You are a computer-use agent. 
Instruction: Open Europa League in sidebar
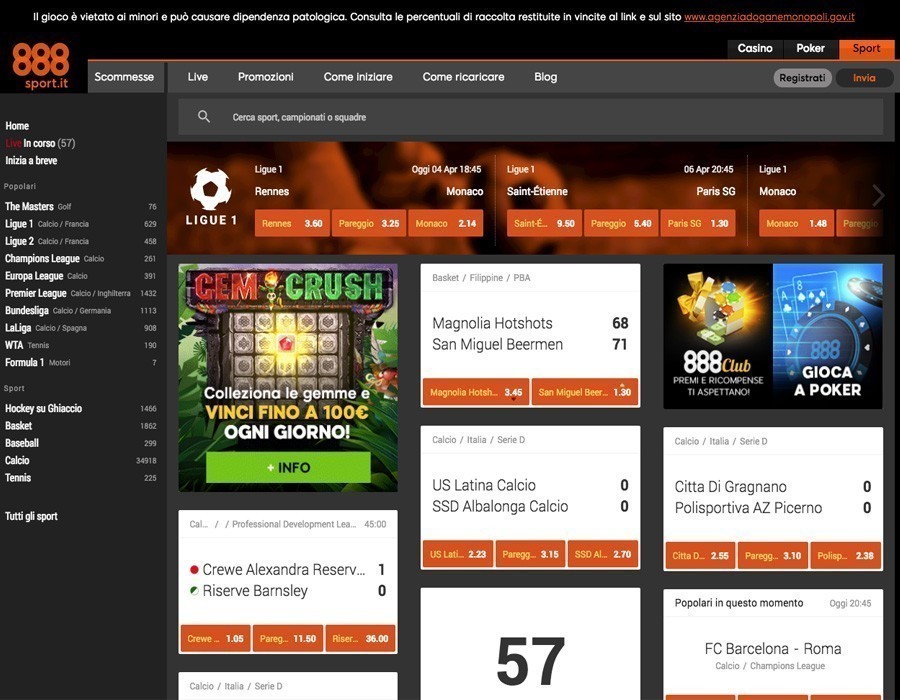pyautogui.click(x=80, y=276)
